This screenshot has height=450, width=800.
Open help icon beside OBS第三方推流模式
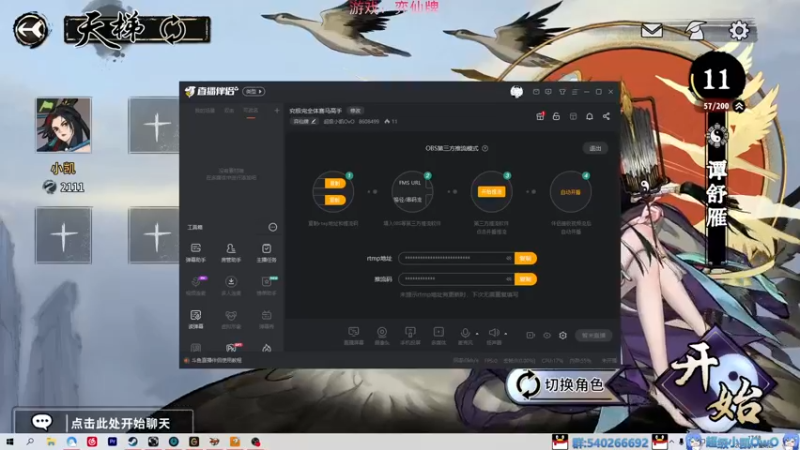(485, 148)
